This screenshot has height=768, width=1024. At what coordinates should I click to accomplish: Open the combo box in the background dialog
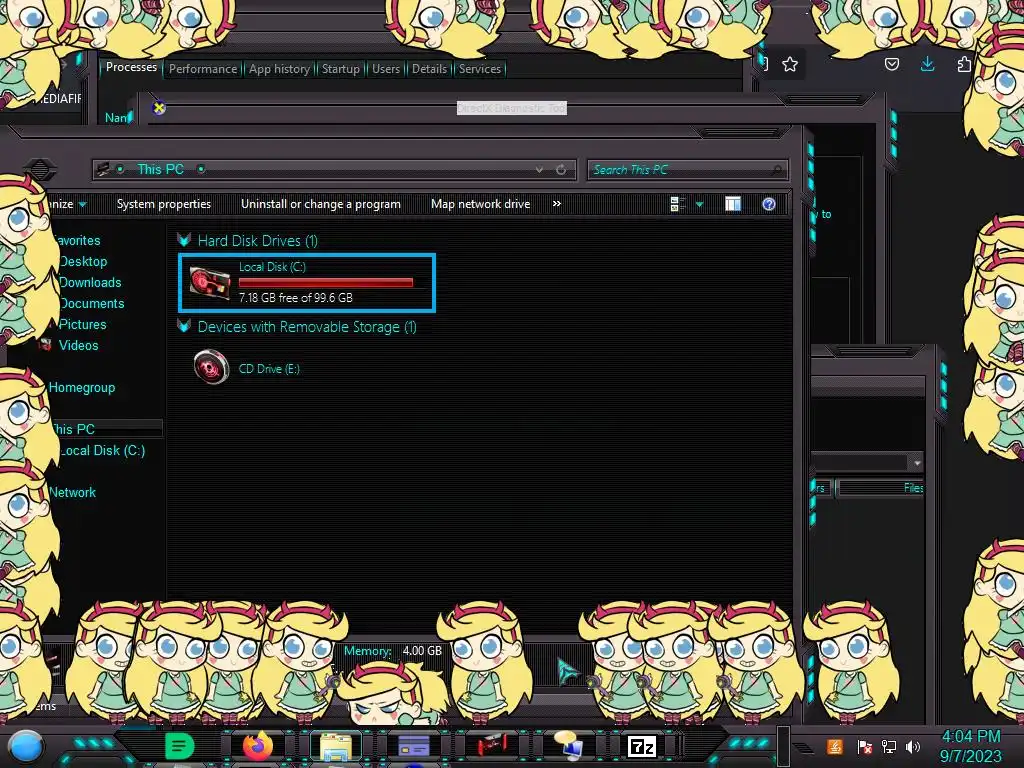[x=917, y=463]
